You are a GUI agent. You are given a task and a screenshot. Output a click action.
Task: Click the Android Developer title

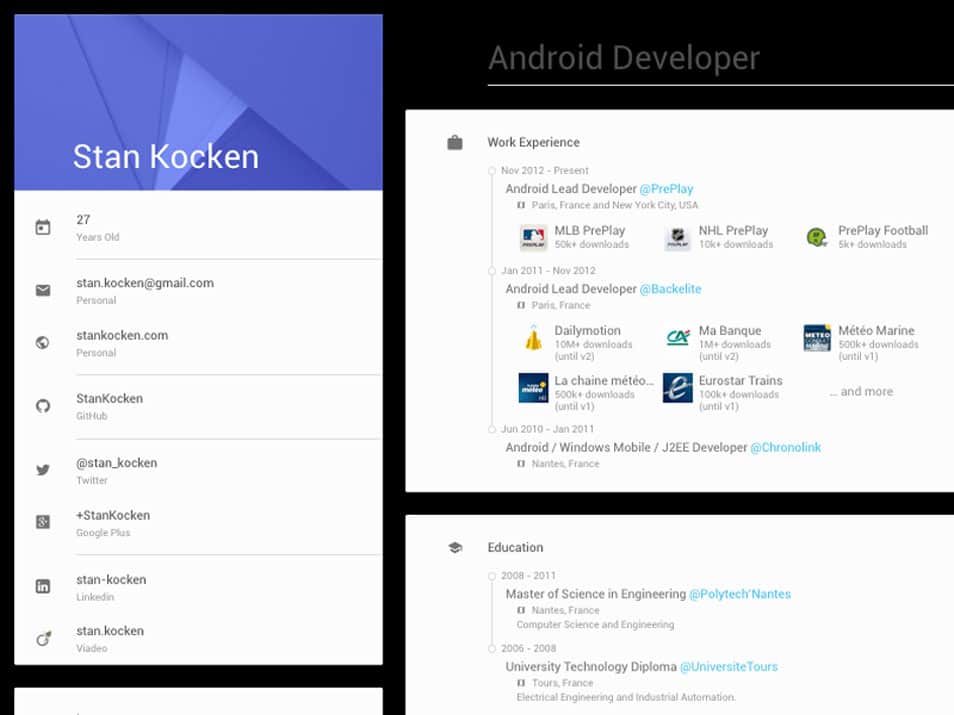click(x=624, y=58)
